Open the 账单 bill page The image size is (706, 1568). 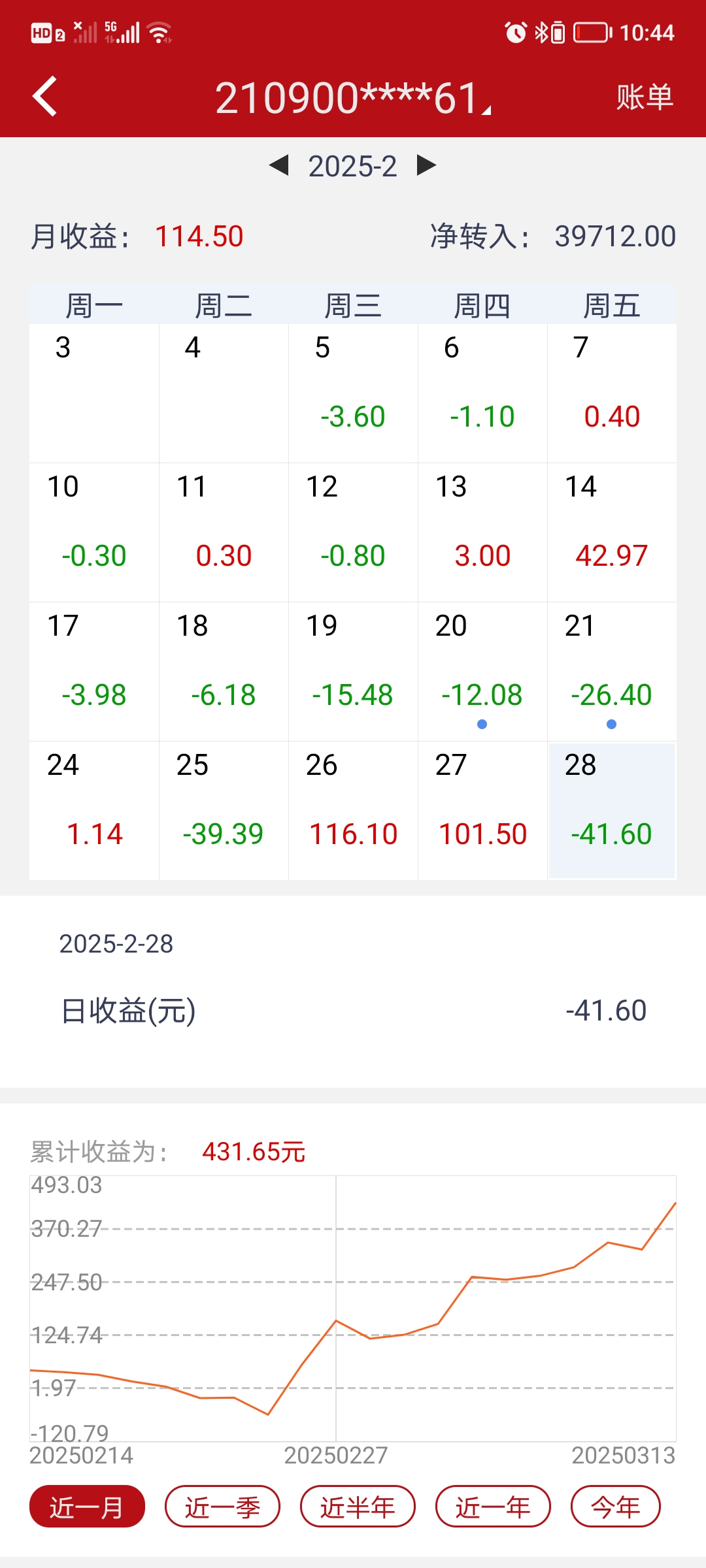coord(644,97)
